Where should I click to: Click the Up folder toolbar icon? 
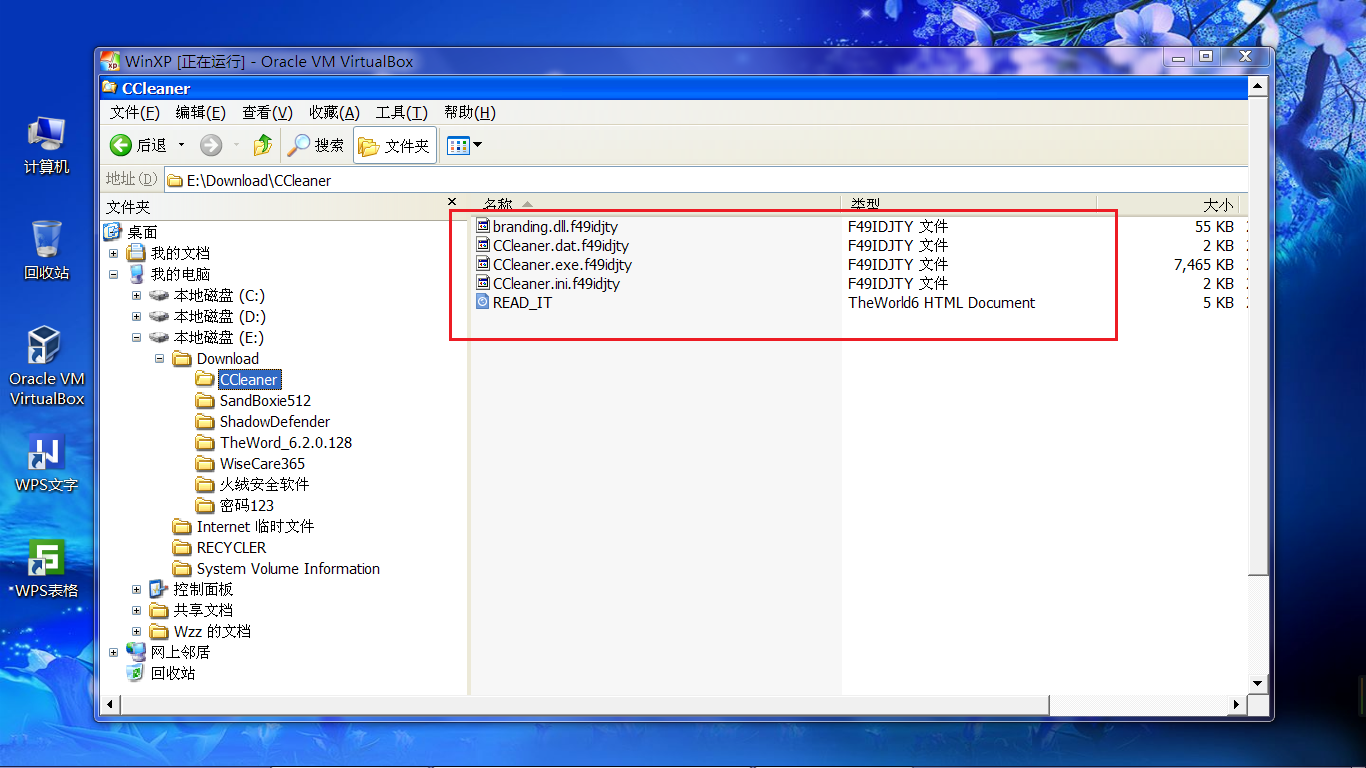tap(263, 146)
